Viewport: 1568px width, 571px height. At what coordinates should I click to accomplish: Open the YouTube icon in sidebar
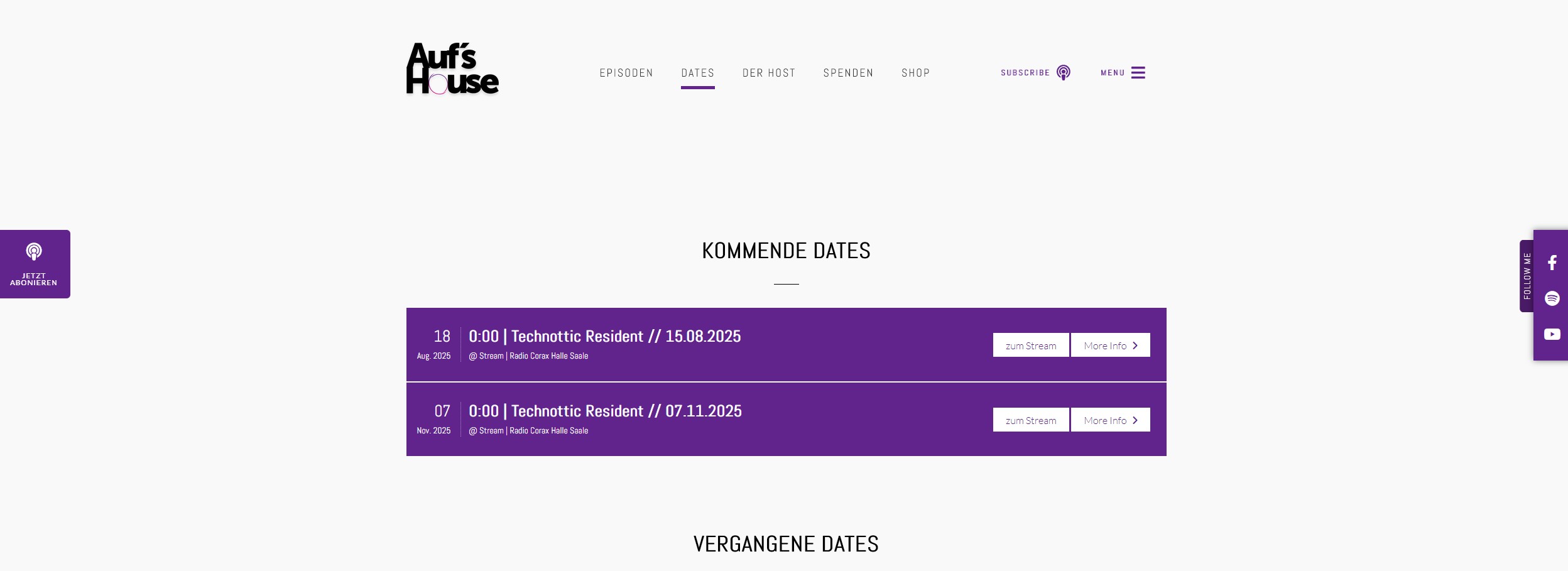[1552, 334]
